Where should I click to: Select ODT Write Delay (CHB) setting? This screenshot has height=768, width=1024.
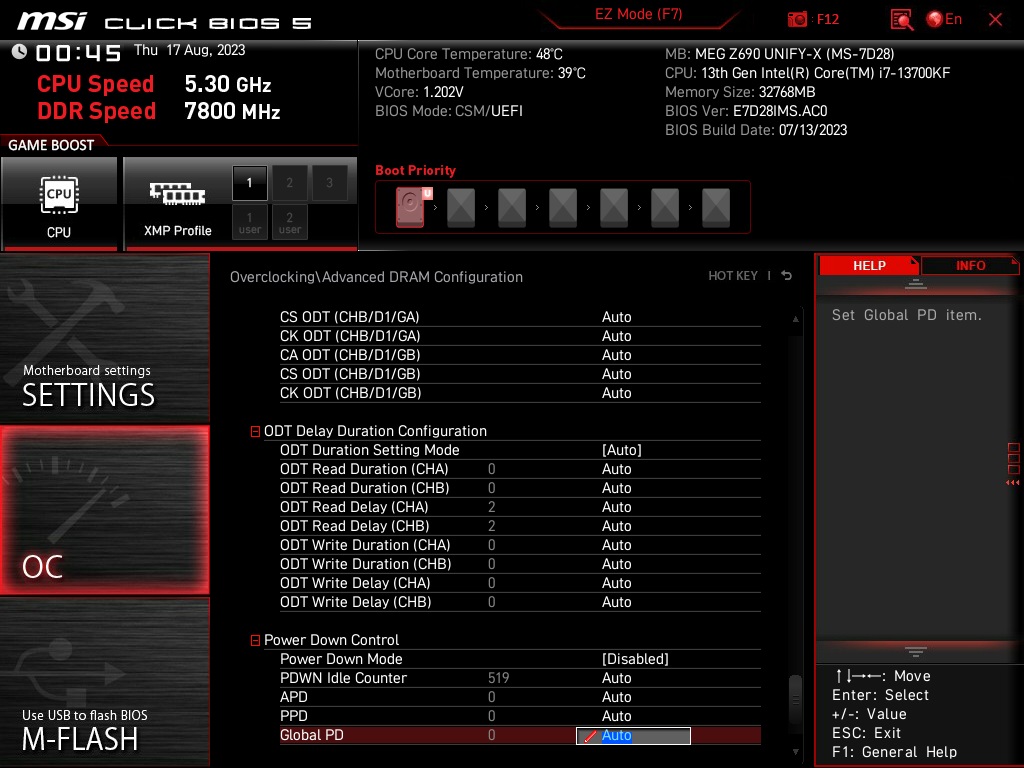[x=520, y=601]
